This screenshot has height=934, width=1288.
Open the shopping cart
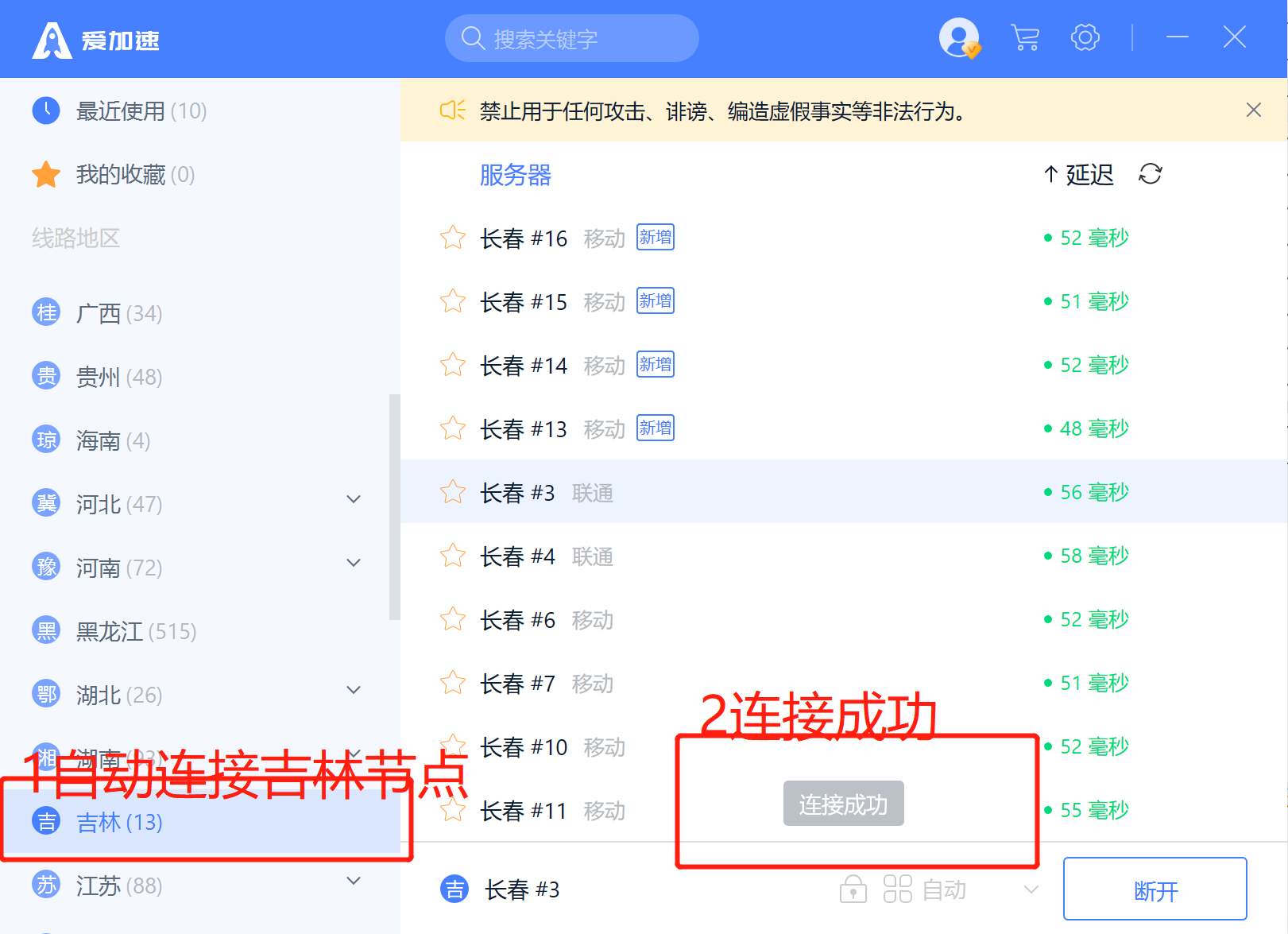pos(1025,37)
